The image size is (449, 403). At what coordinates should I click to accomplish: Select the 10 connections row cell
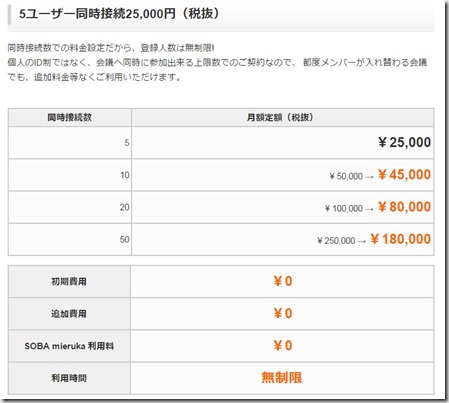pos(70,175)
